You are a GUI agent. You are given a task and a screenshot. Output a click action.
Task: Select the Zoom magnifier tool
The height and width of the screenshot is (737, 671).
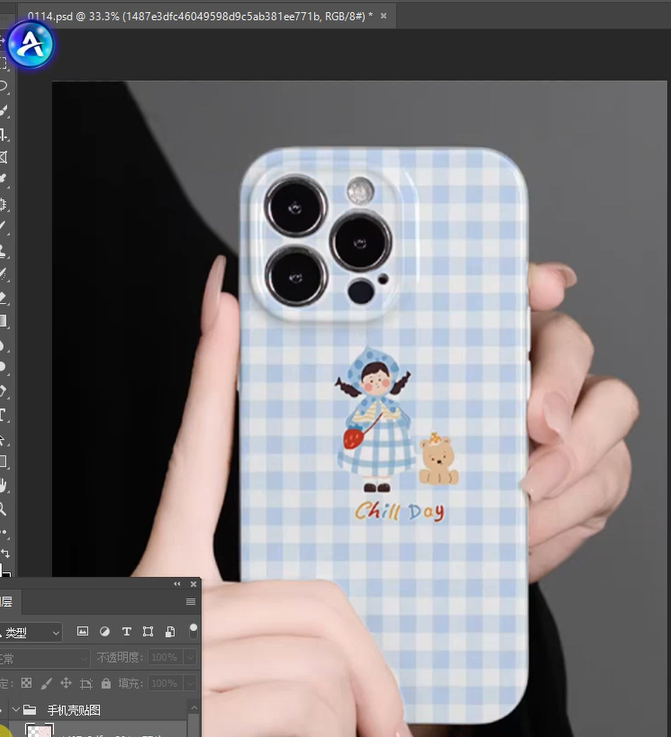click(x=4, y=509)
